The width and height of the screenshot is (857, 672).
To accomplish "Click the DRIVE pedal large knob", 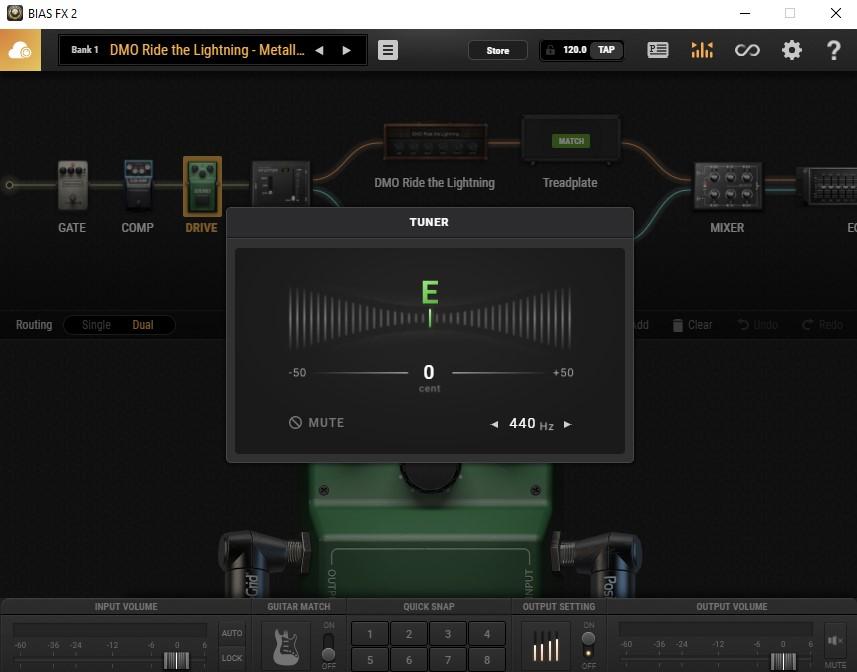I will pos(430,477).
